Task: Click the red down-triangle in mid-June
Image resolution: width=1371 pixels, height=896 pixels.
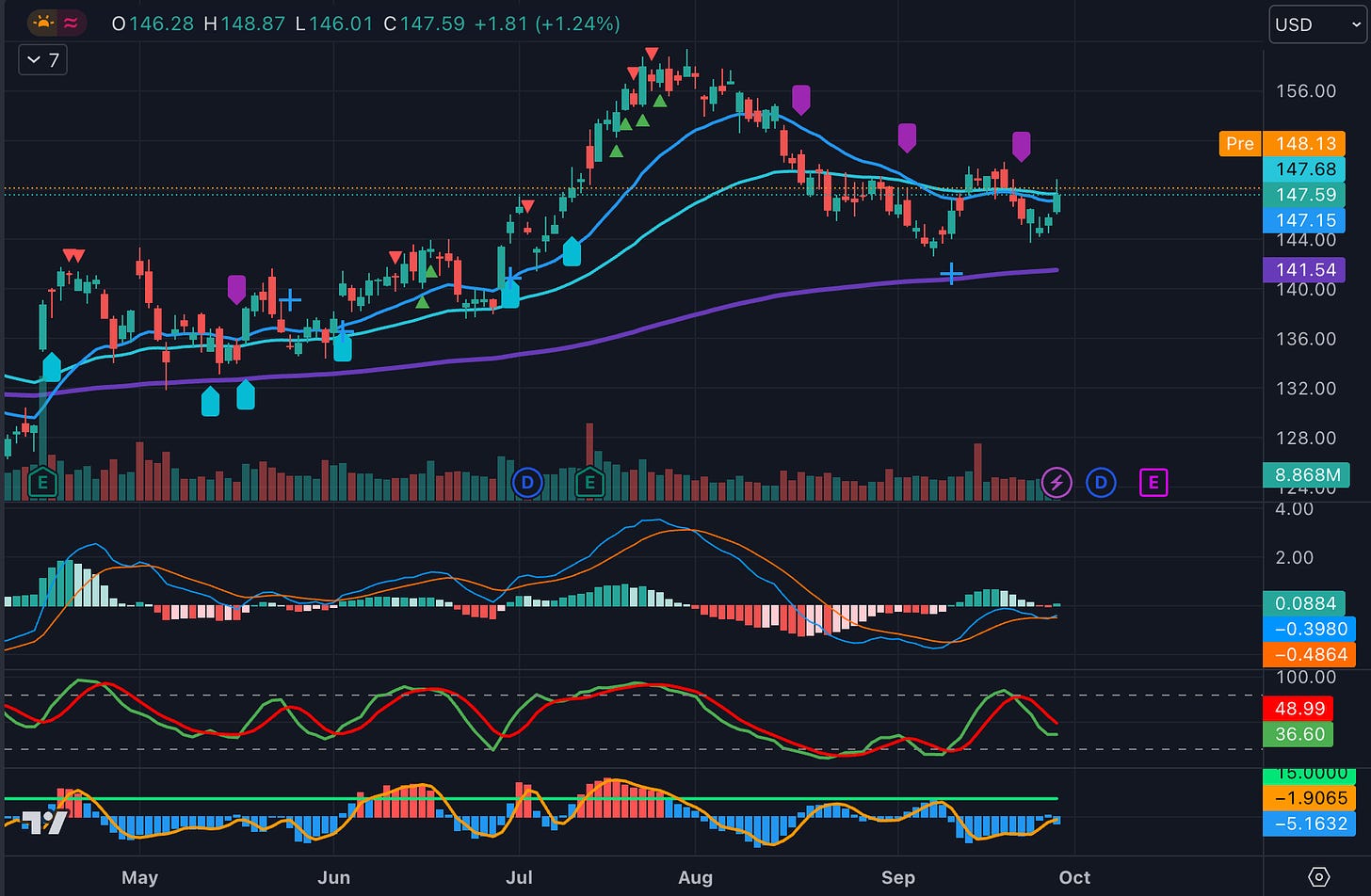Action: click(395, 257)
